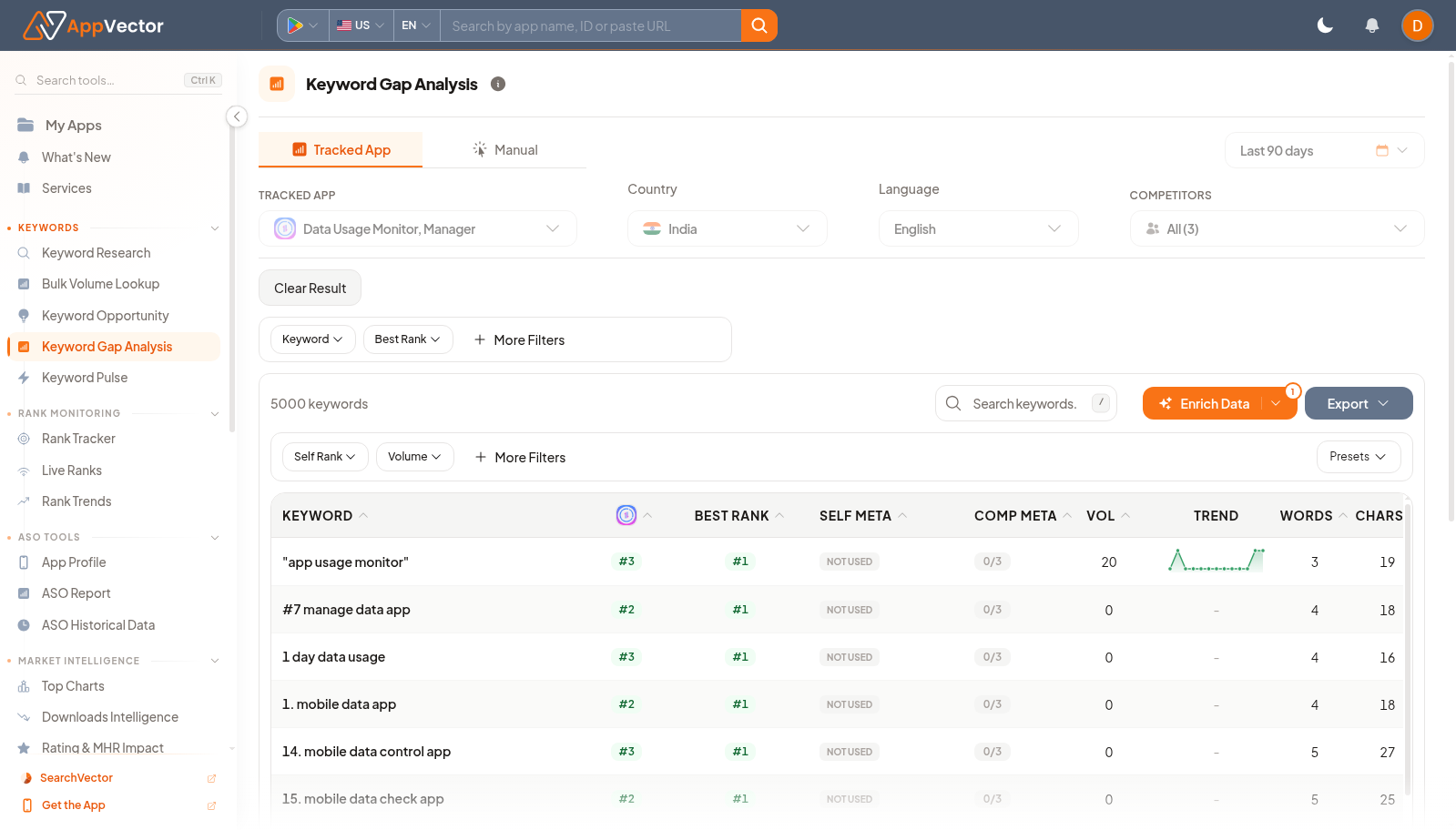Open the Best Rank filter dropdown
Screen dimensions: 1456x830
[x=408, y=339]
